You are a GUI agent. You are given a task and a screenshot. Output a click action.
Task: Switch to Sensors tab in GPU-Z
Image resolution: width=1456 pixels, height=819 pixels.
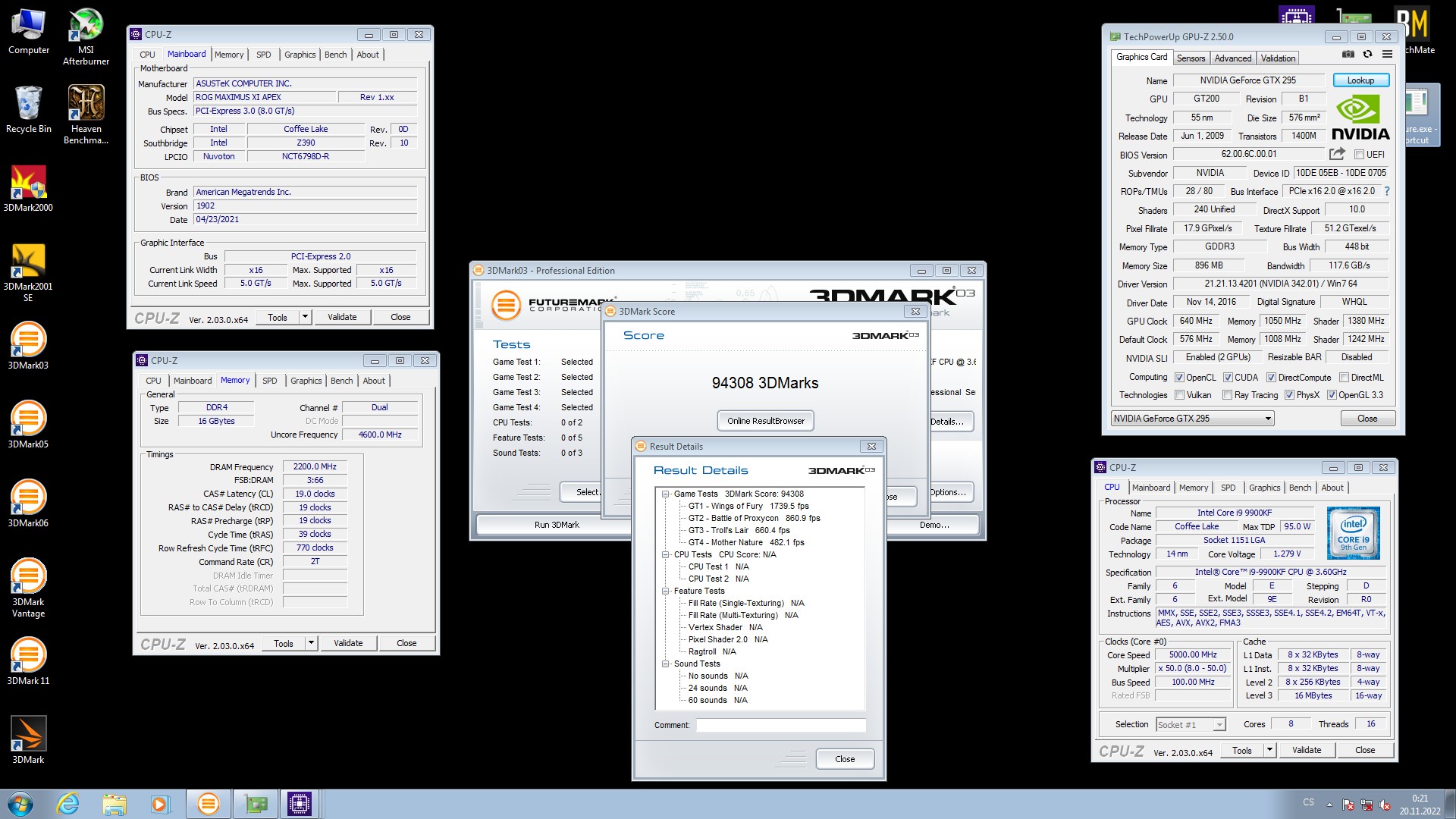pyautogui.click(x=1191, y=58)
